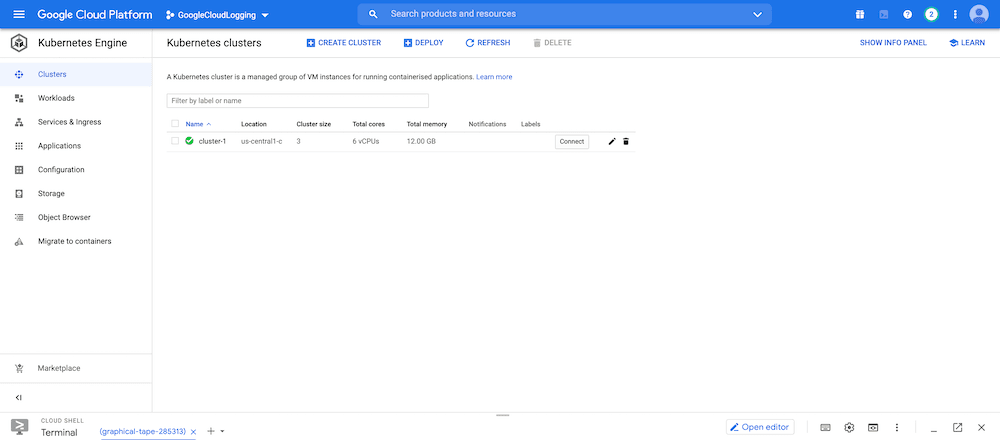The width and height of the screenshot is (1000, 440).
Task: Open the GoogleCloudLogging project selector dropdown
Action: click(x=217, y=15)
